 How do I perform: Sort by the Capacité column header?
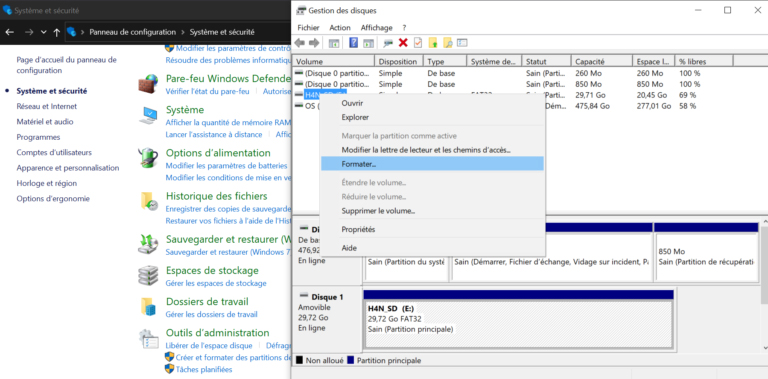pos(601,62)
